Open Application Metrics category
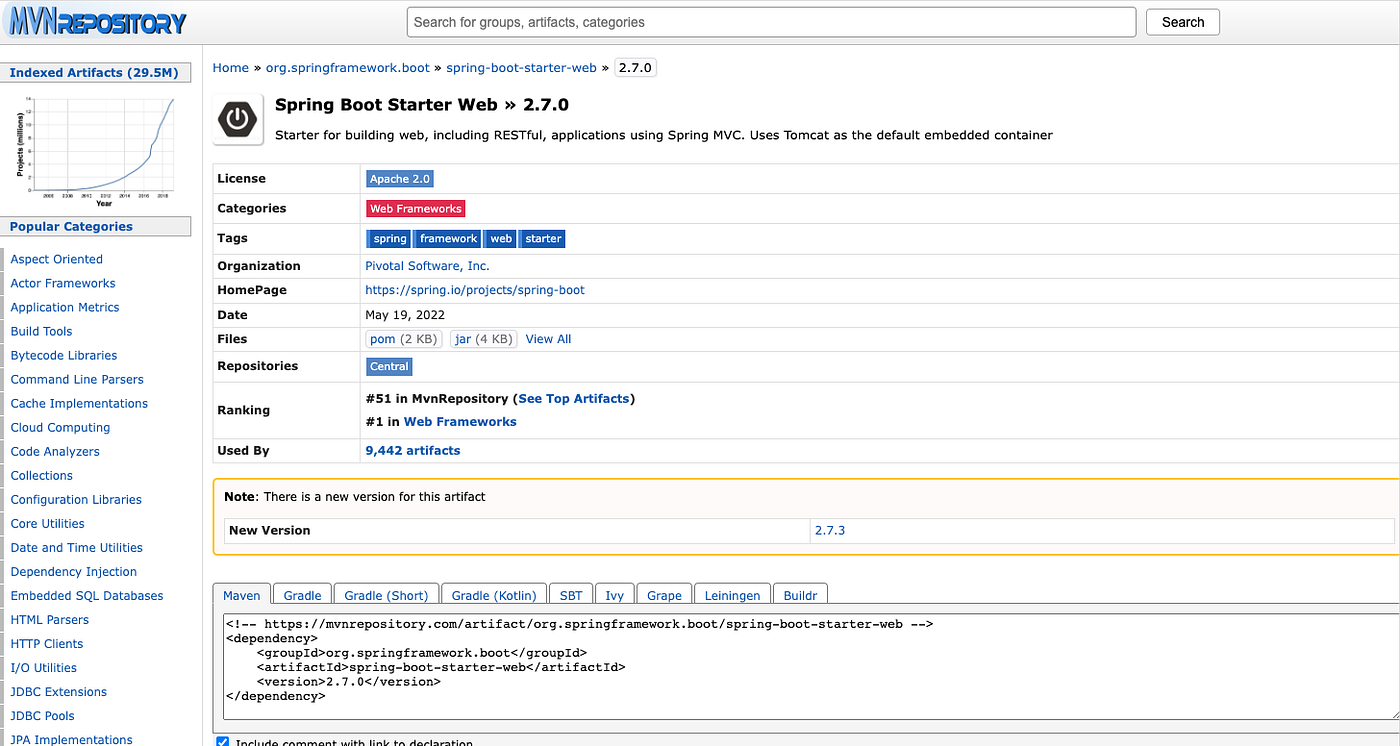The image size is (1400, 746). pyautogui.click(x=65, y=307)
